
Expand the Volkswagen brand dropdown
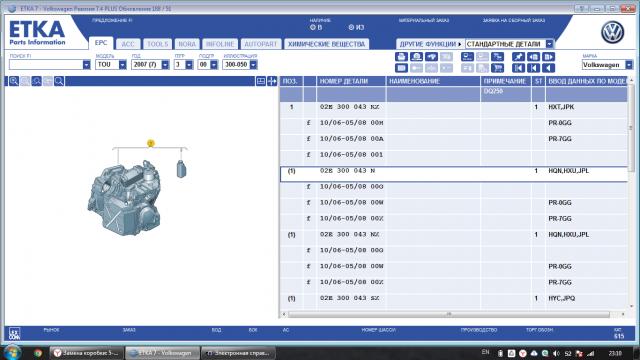point(629,64)
